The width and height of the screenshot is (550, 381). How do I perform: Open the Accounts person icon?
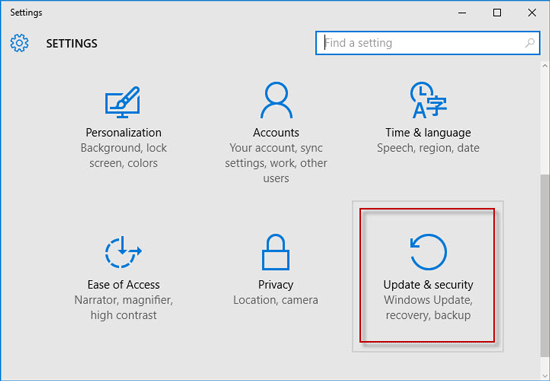click(276, 100)
